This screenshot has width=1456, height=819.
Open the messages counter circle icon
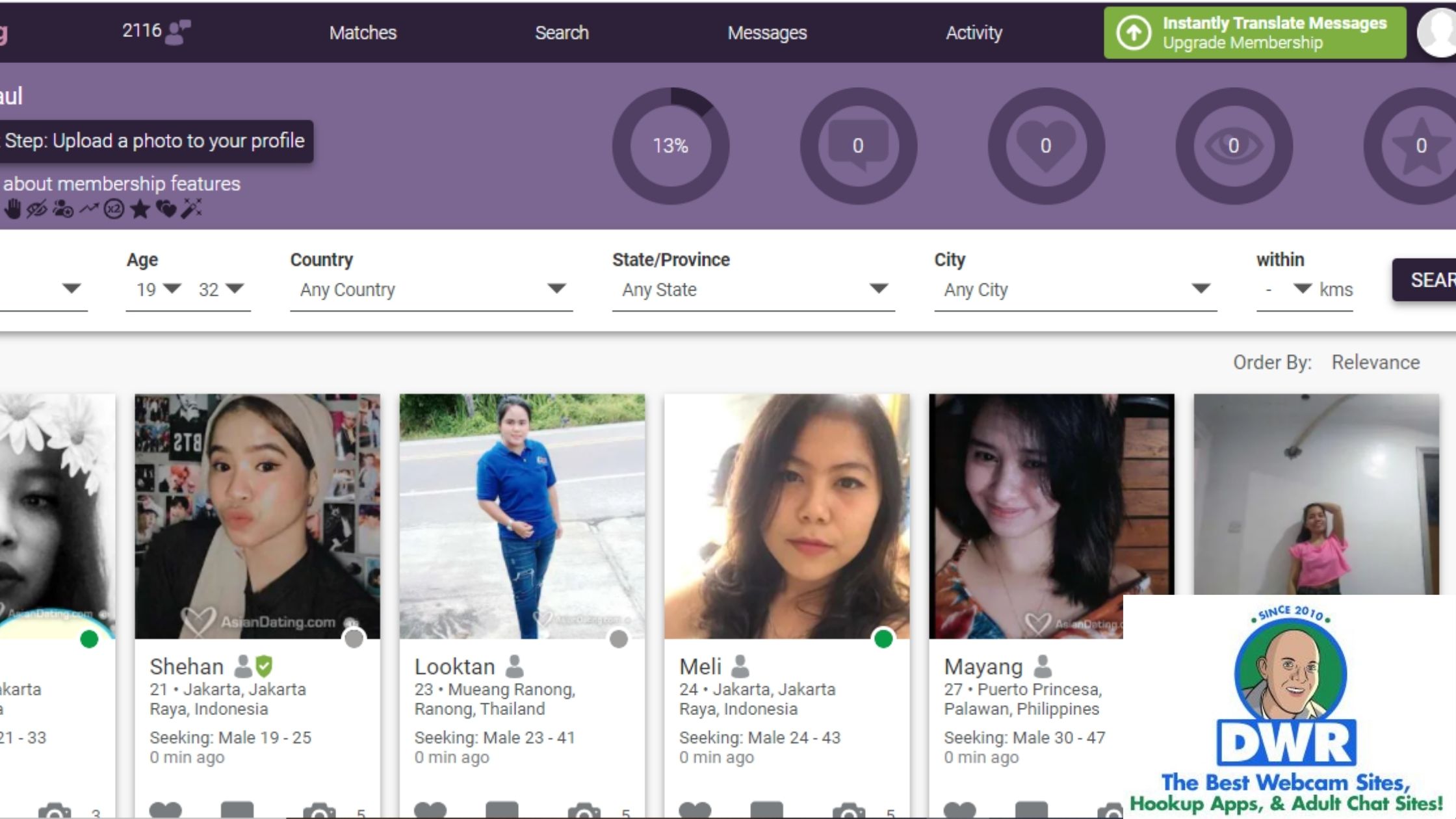(x=858, y=146)
